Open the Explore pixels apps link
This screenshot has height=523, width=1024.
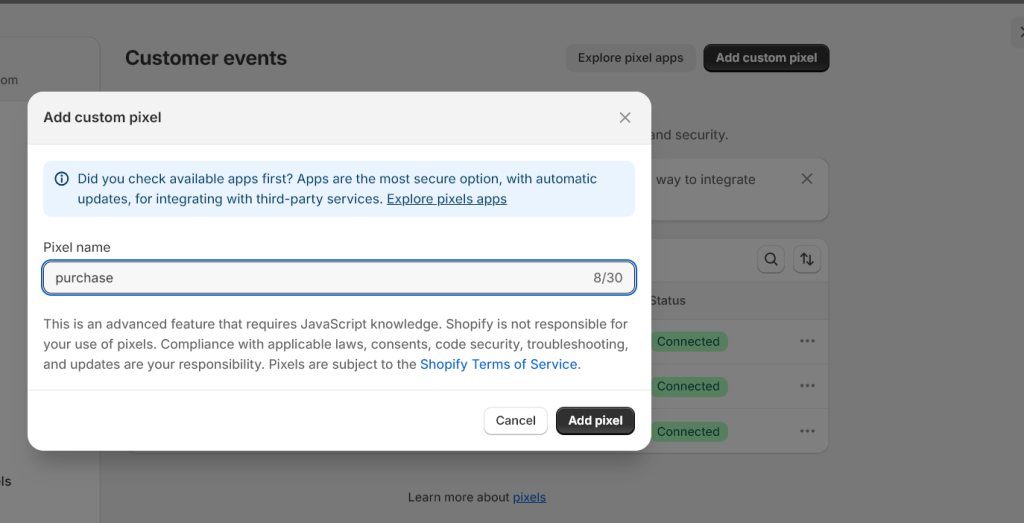[x=446, y=199]
